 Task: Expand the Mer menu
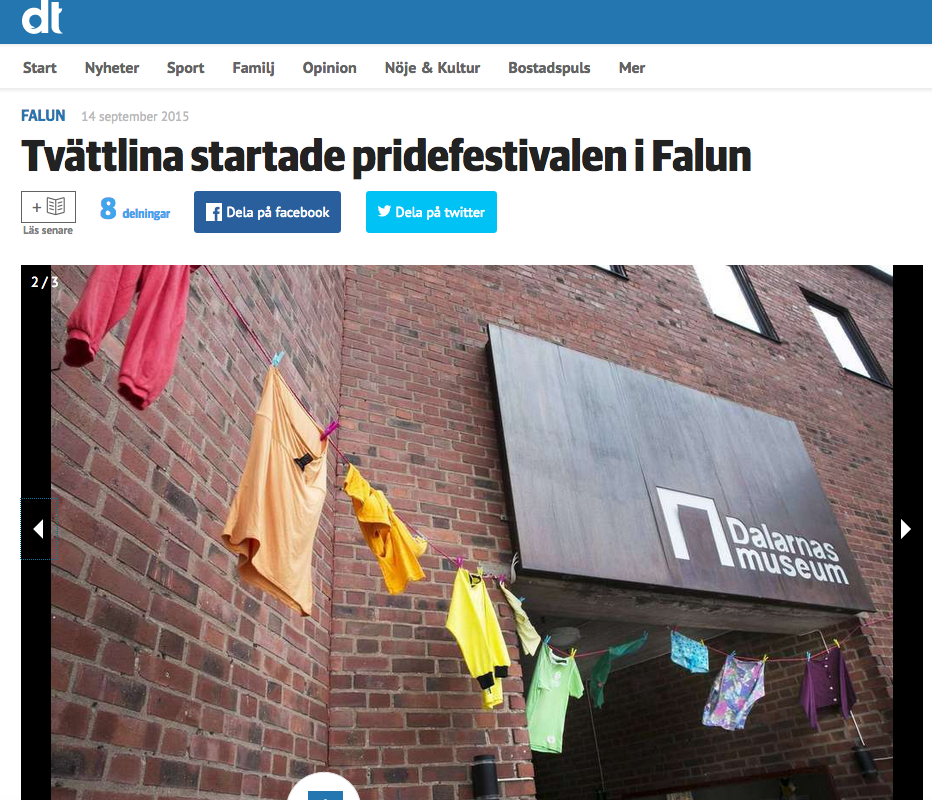(632, 68)
